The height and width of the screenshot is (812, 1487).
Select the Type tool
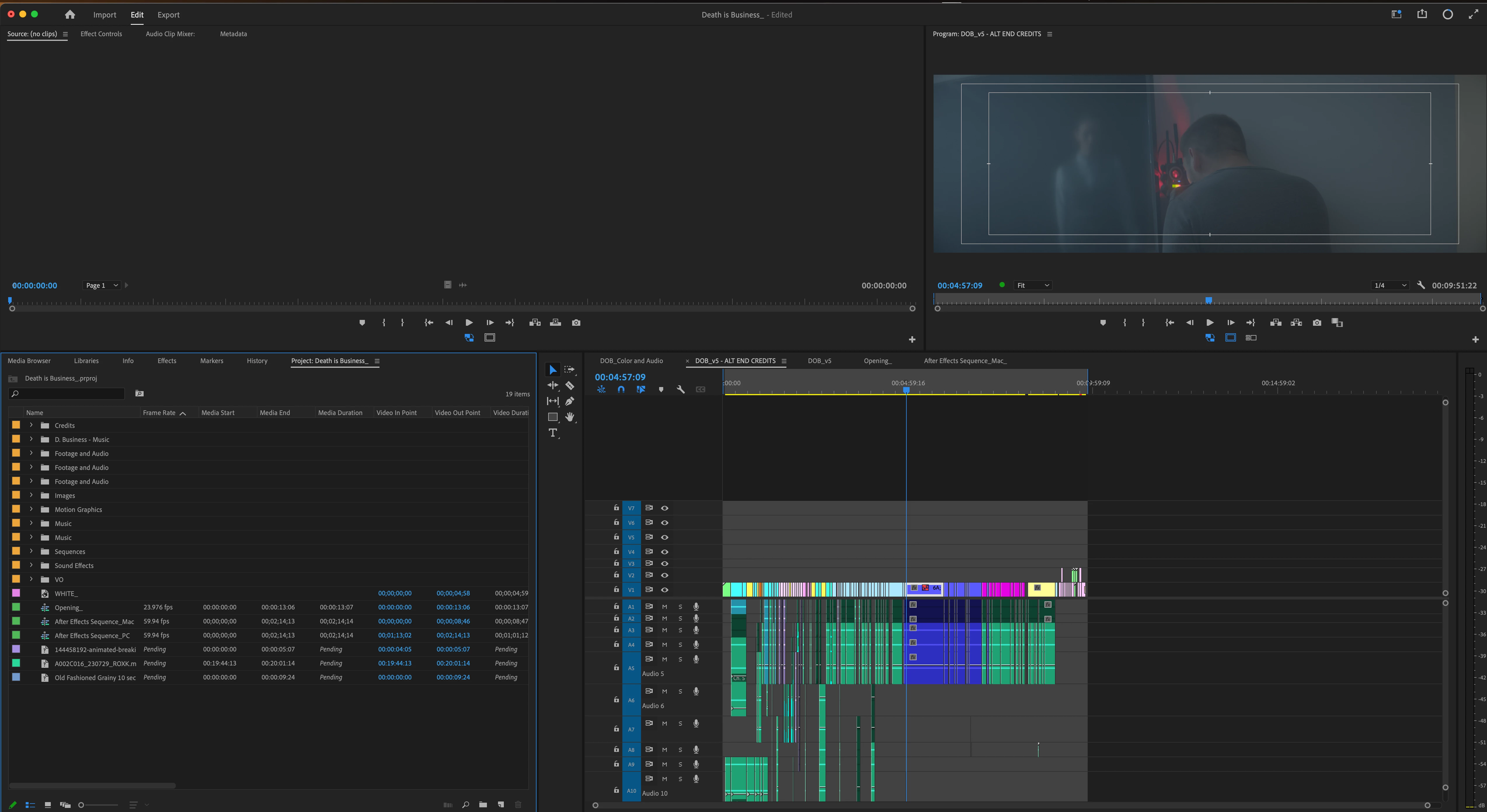(552, 433)
